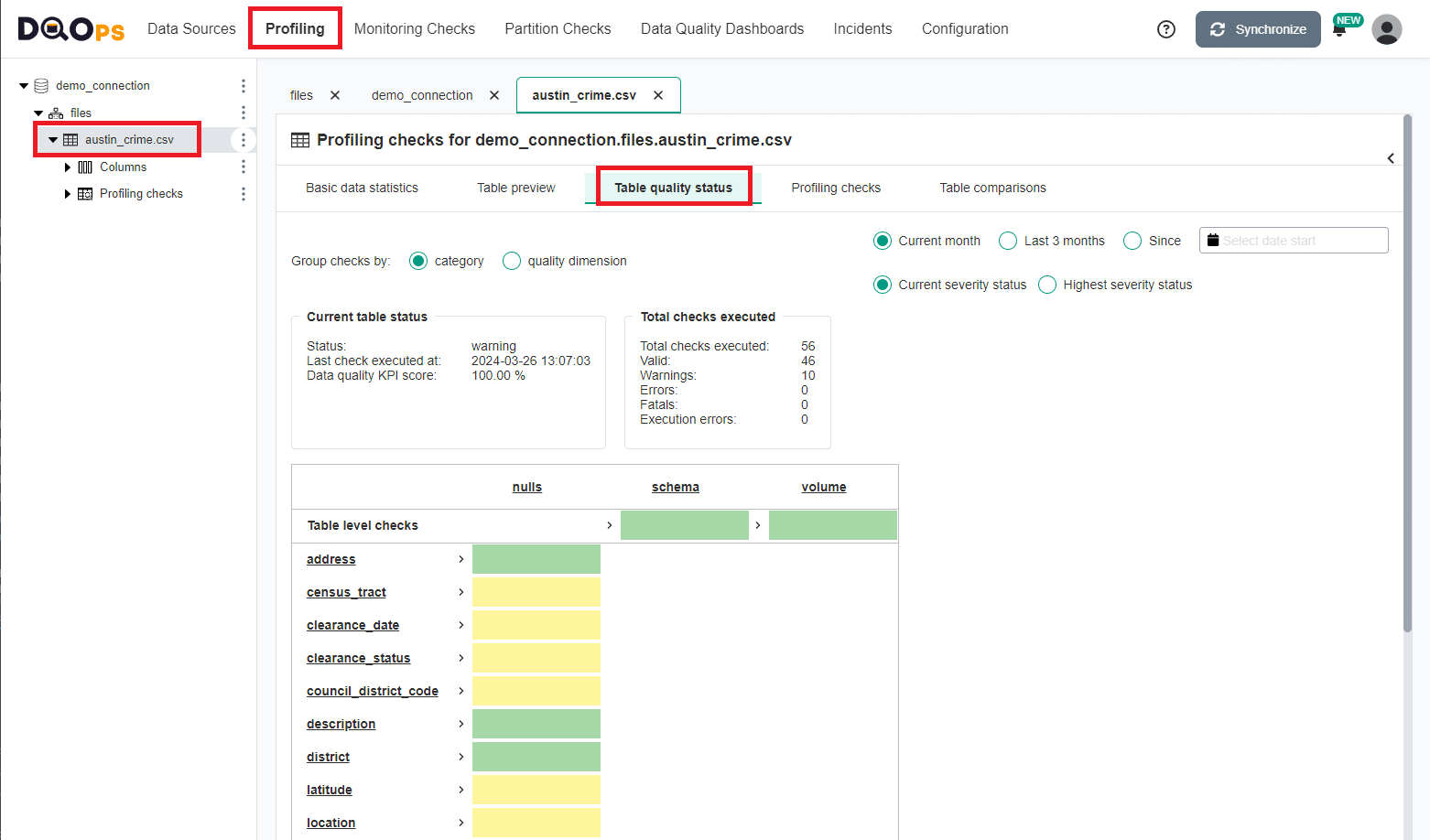
Task: Click the Select date start field
Action: 1293,240
